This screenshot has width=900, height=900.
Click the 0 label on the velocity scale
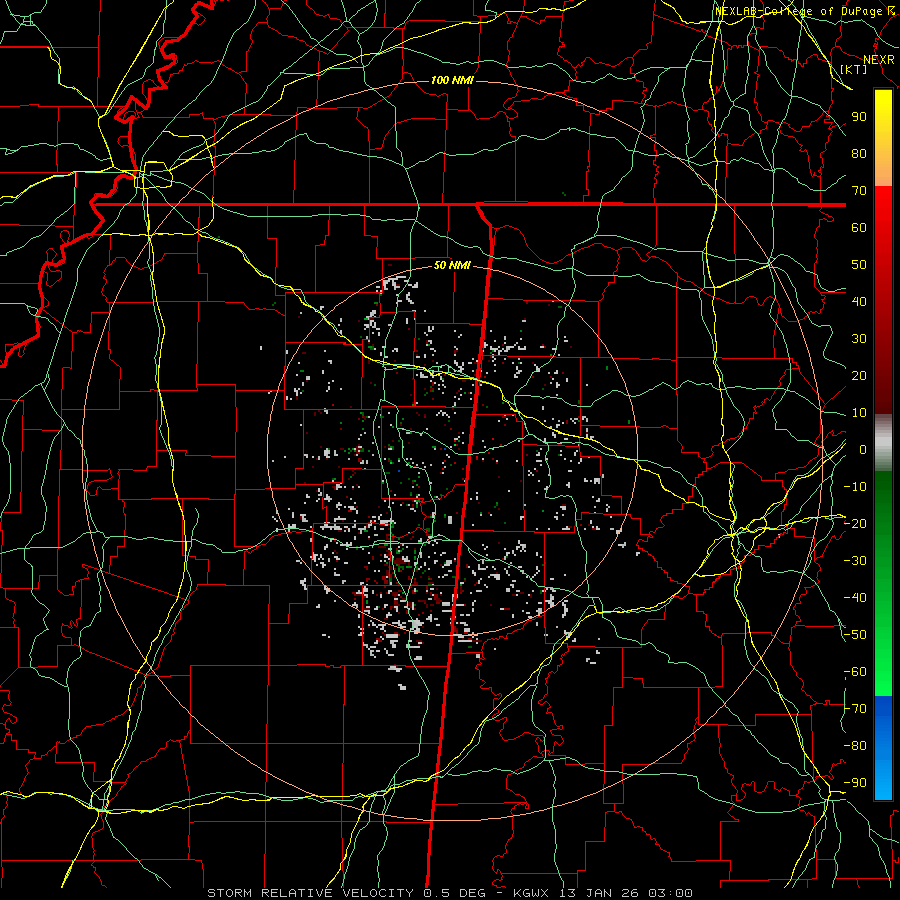pos(863,450)
